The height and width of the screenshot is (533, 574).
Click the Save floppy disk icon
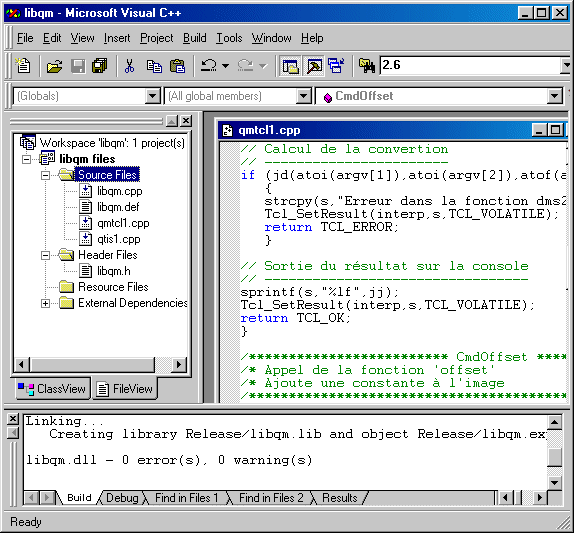[x=78, y=66]
